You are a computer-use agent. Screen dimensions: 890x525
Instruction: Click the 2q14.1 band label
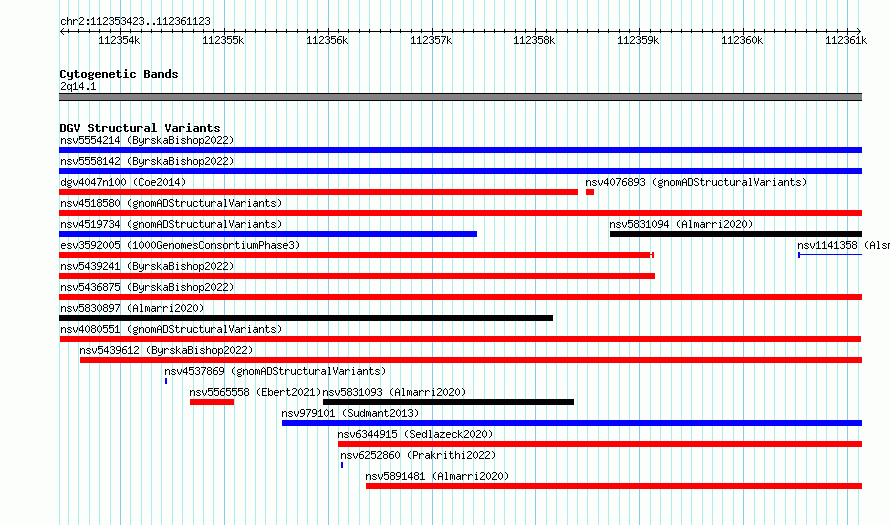click(78, 86)
